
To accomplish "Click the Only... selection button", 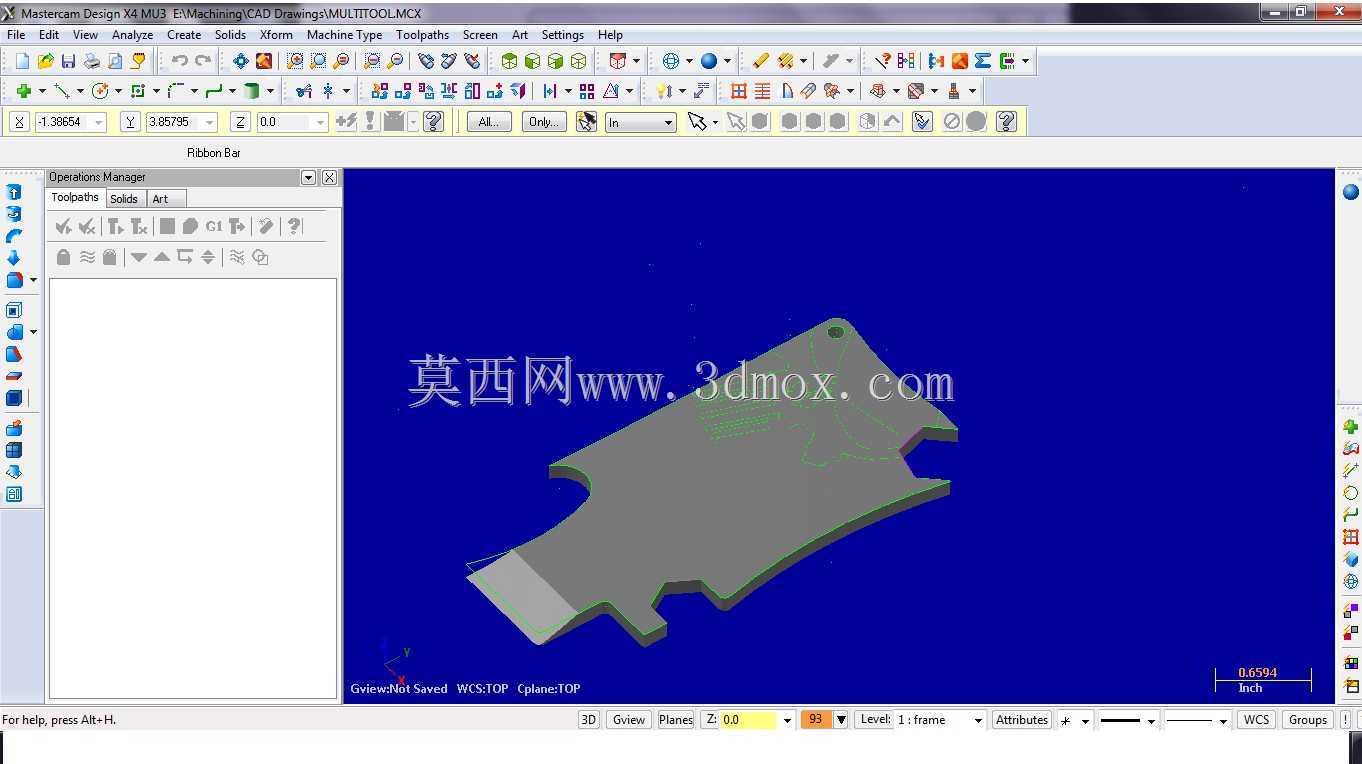I will [x=544, y=122].
